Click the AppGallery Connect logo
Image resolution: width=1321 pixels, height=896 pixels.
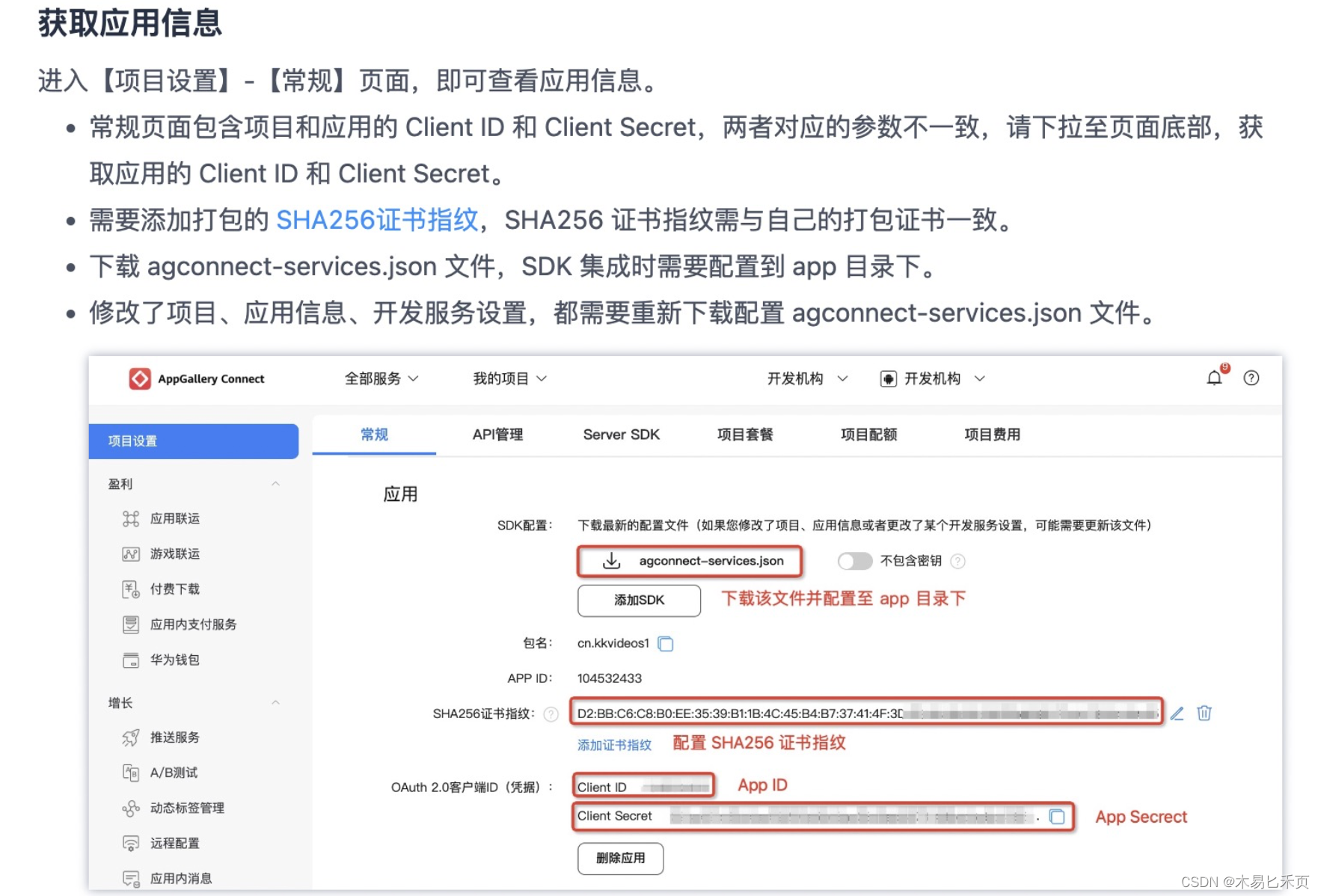(198, 378)
